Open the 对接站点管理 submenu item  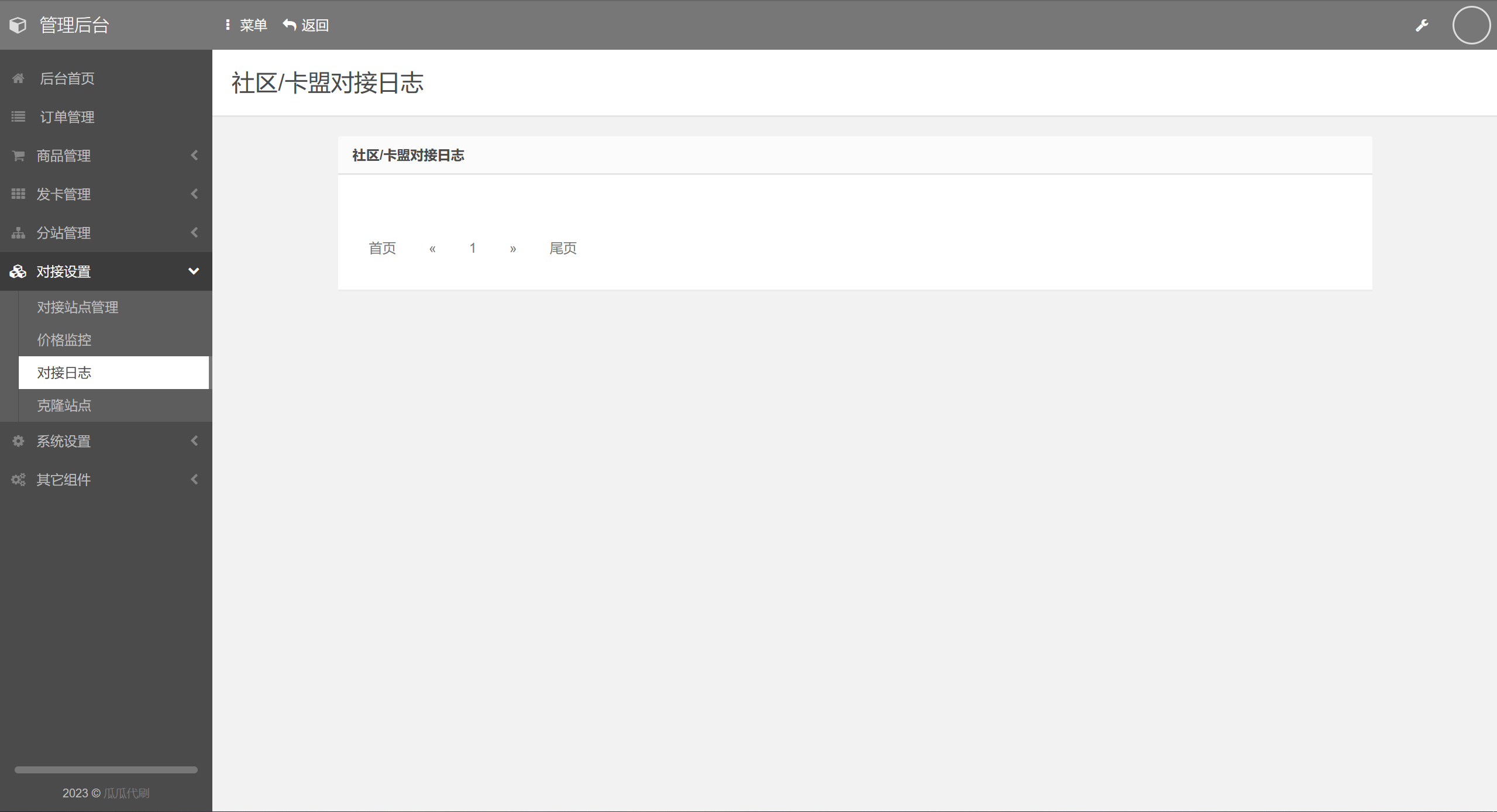(78, 307)
